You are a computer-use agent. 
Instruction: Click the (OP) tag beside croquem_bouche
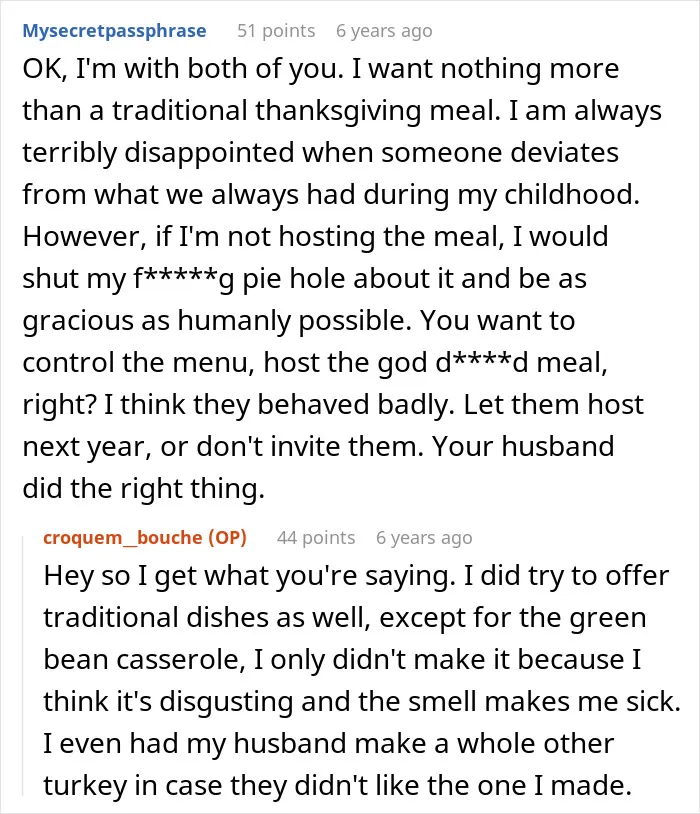click(227, 538)
